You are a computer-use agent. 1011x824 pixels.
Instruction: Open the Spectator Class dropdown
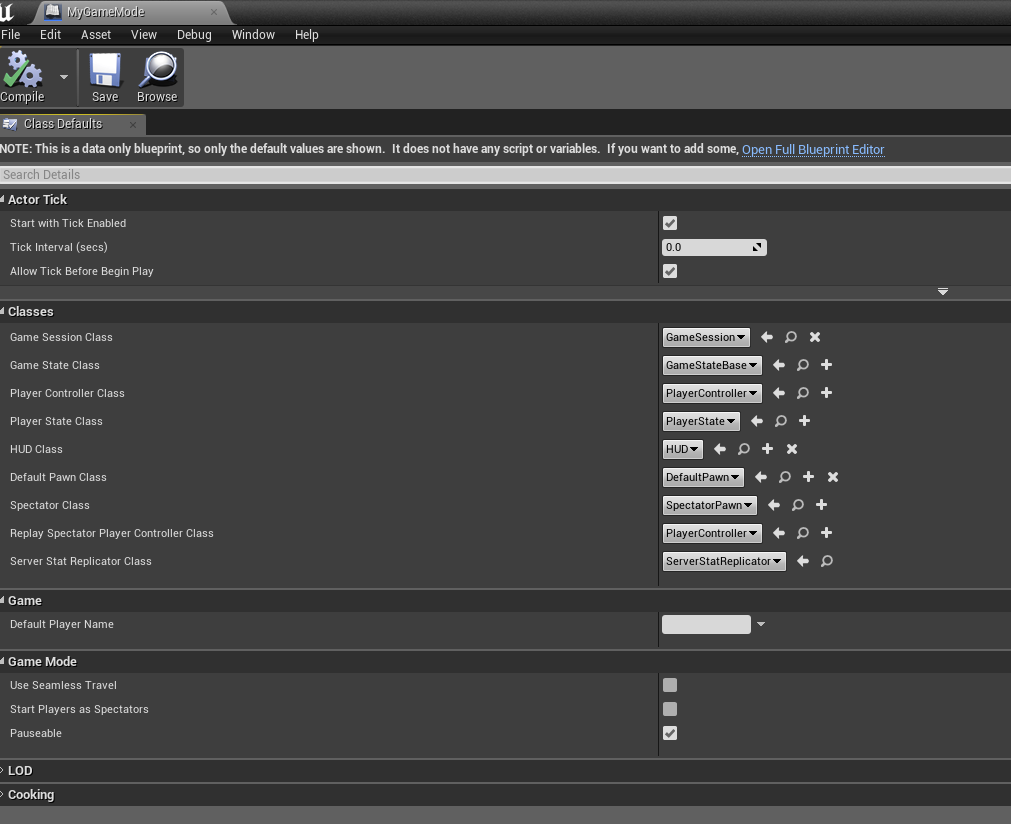coord(709,505)
